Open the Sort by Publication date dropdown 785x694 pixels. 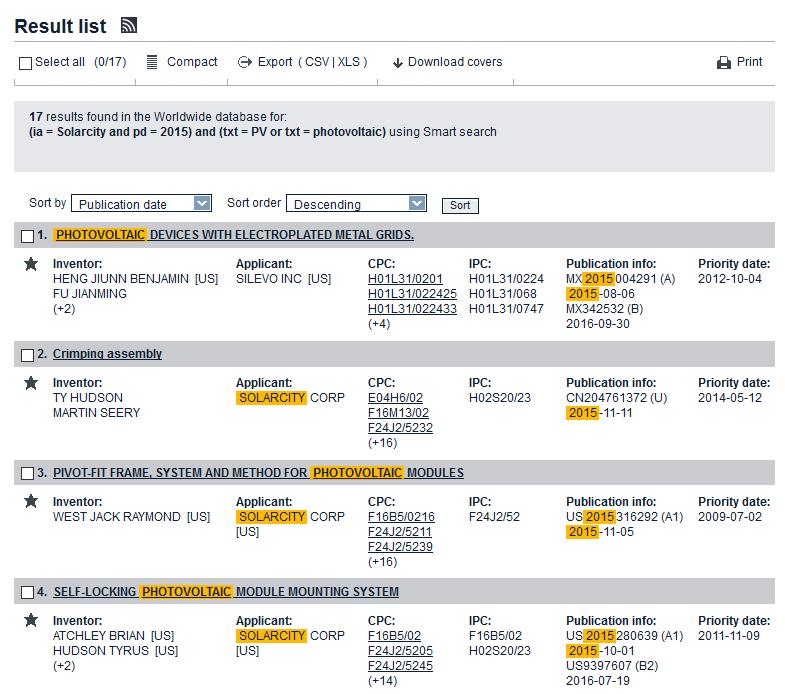click(141, 203)
